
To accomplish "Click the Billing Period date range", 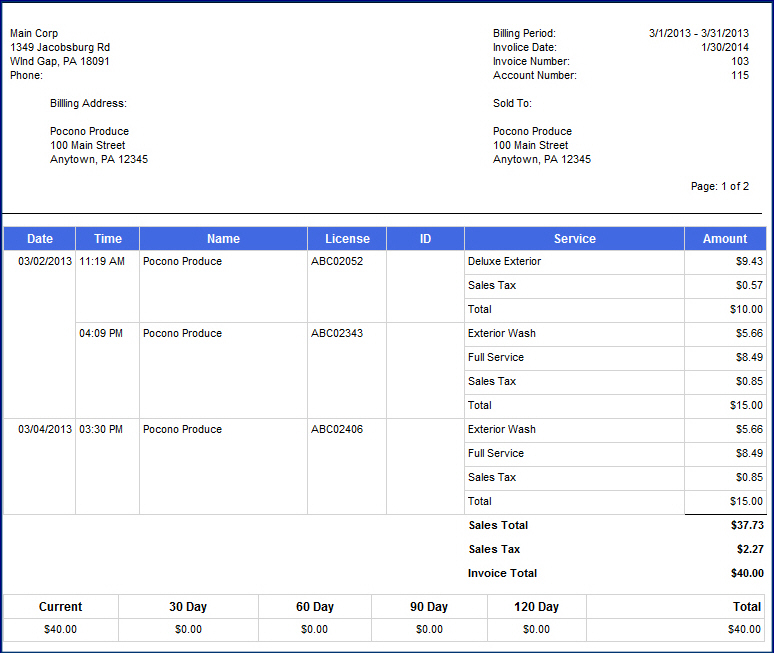I will (x=698, y=33).
